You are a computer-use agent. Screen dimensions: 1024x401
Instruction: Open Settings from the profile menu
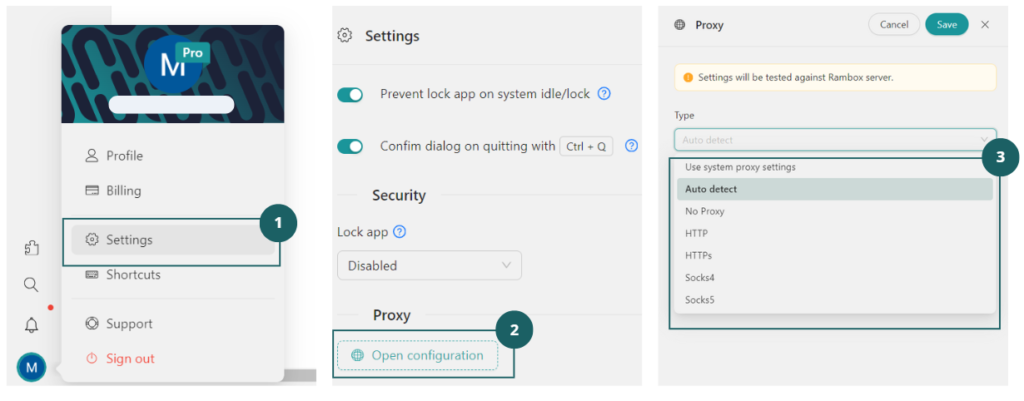click(x=128, y=240)
